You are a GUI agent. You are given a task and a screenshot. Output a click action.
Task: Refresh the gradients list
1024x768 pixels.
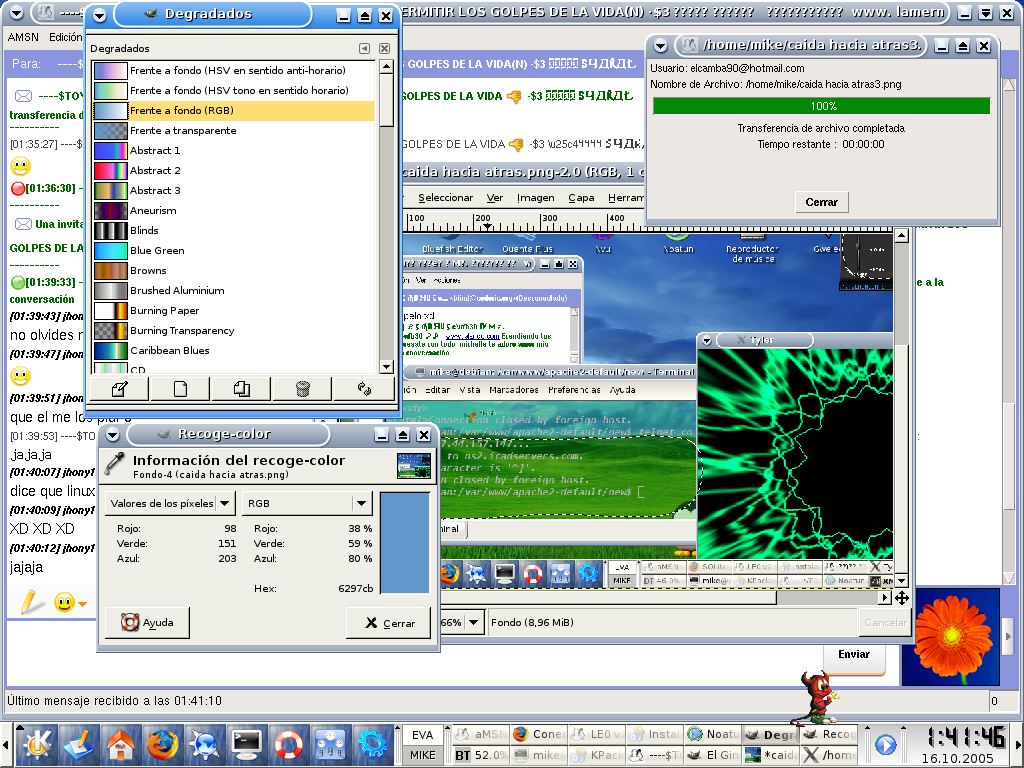pos(364,389)
